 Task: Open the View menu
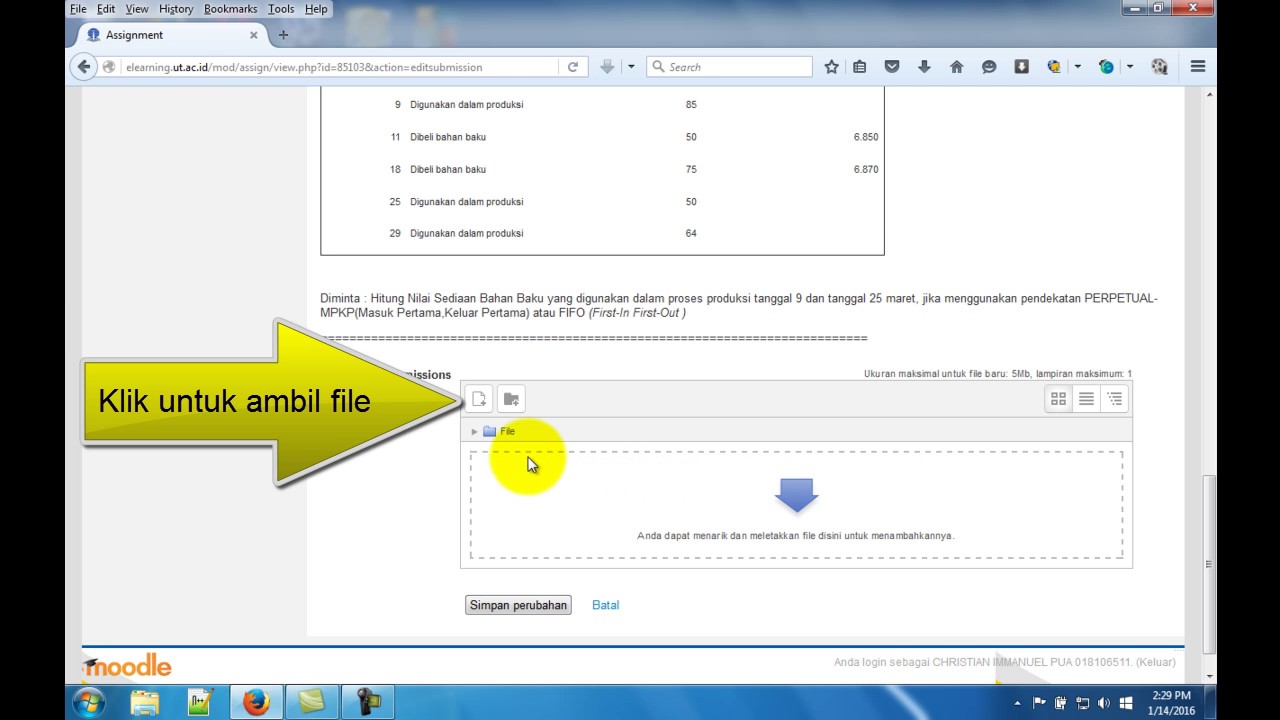tap(137, 9)
